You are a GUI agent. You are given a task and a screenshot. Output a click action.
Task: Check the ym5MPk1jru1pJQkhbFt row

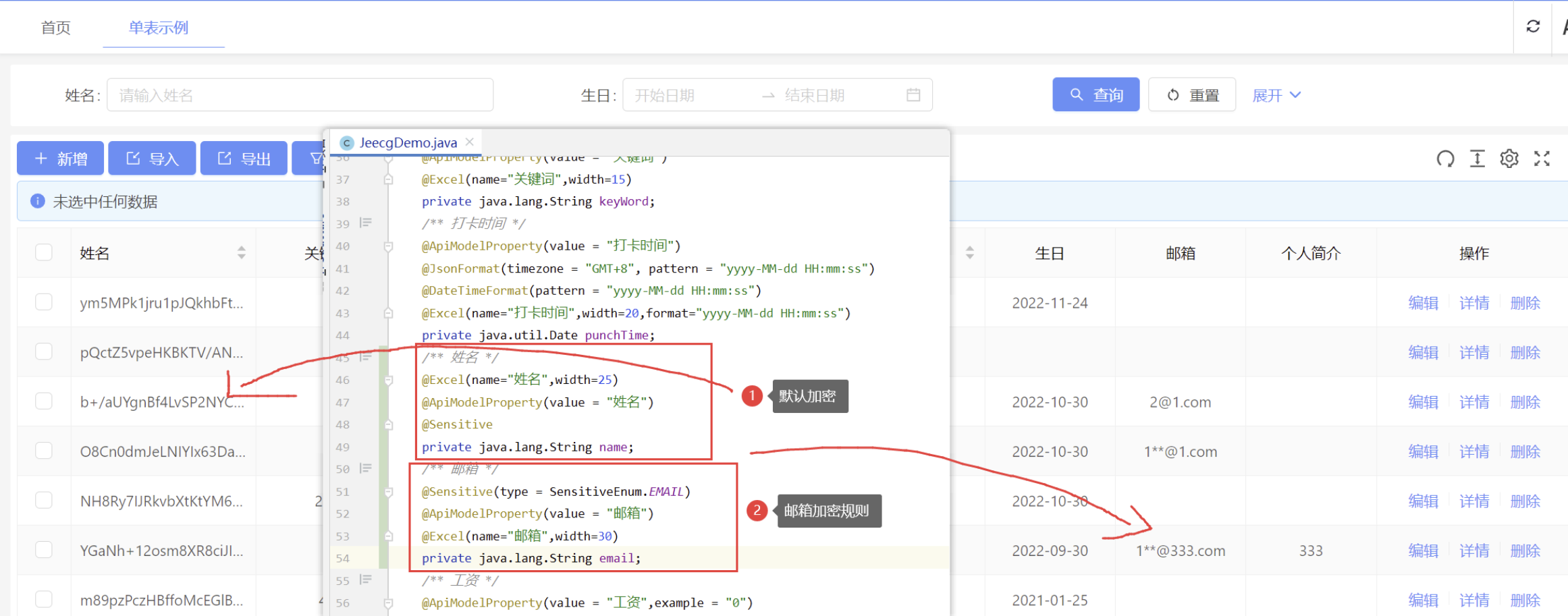pos(44,302)
